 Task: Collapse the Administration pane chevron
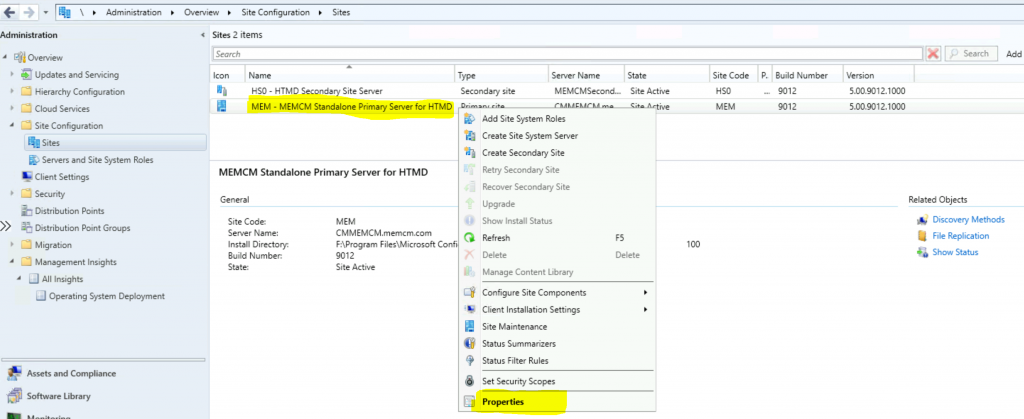click(203, 35)
